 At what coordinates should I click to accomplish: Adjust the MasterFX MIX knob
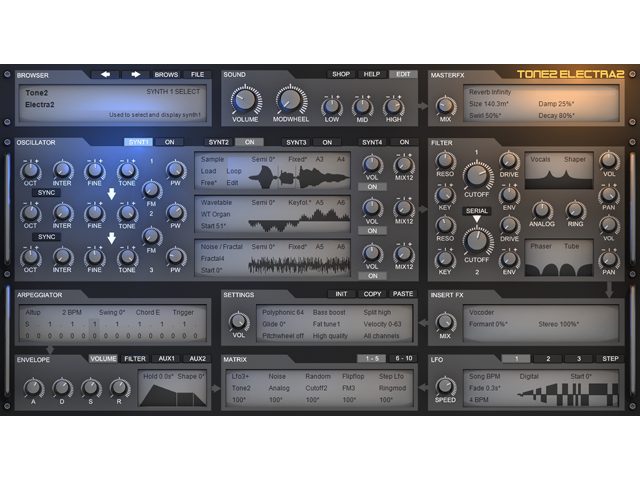tap(445, 106)
